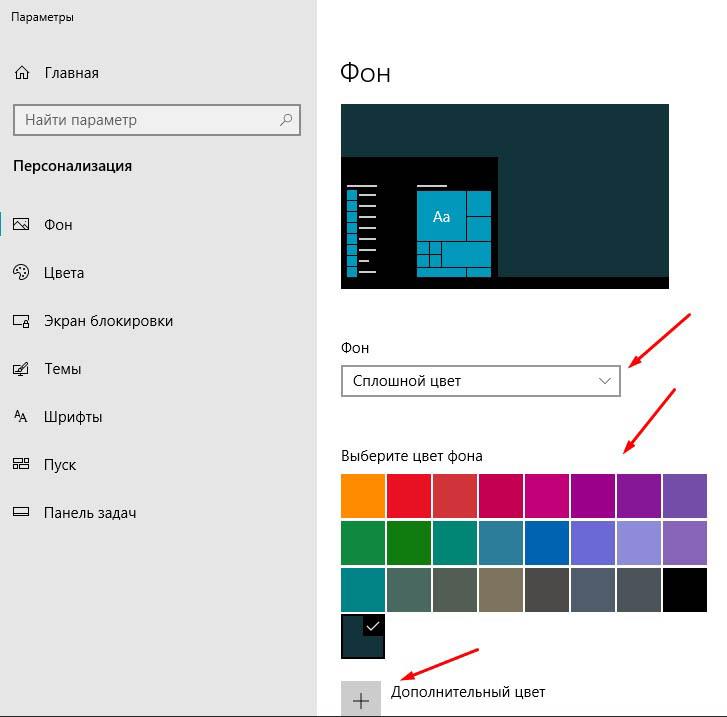Choose the steel blue swatch
The image size is (727, 717).
pos(501,543)
